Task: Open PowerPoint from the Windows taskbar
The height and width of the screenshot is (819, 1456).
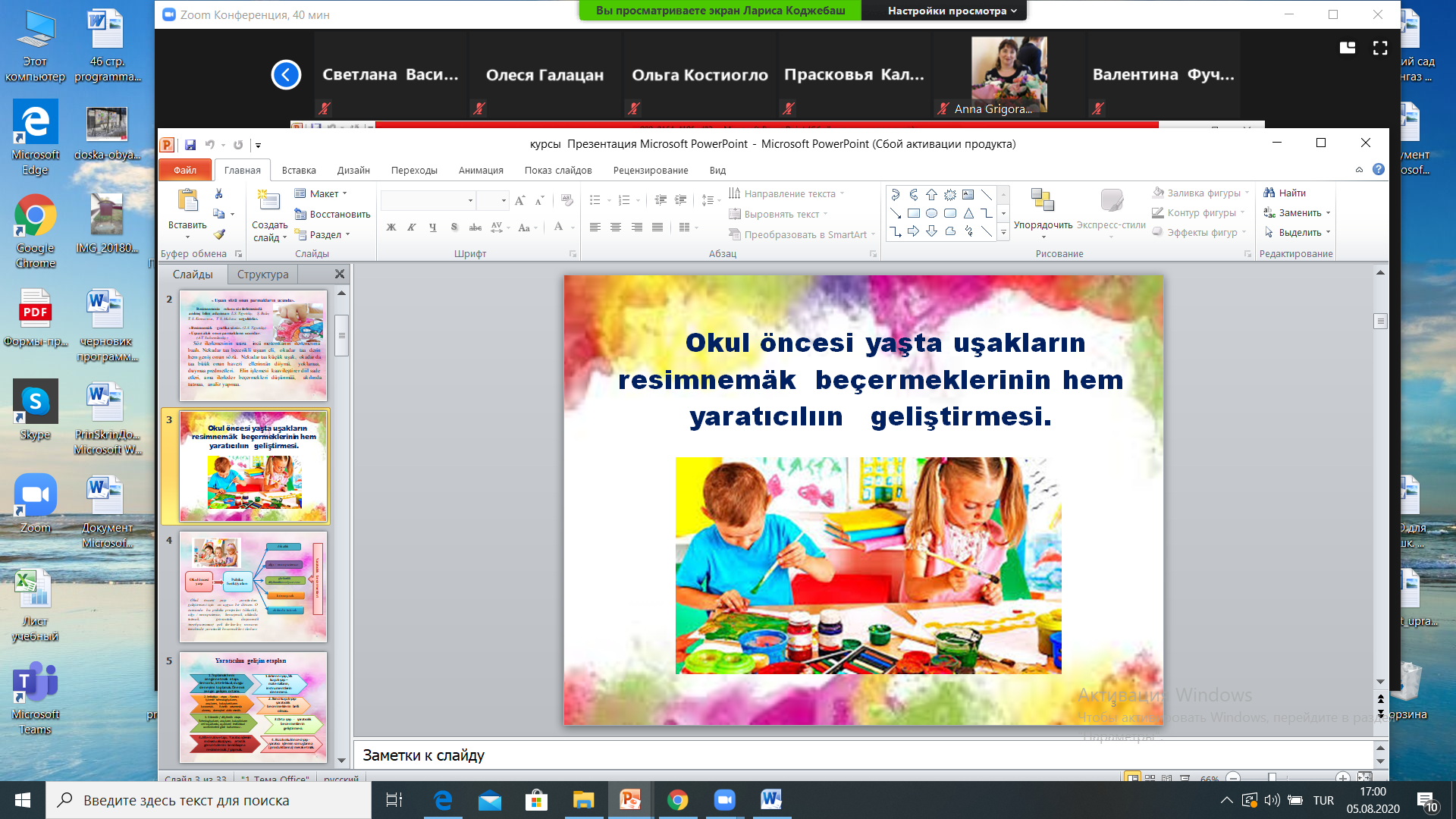Action: [x=630, y=800]
